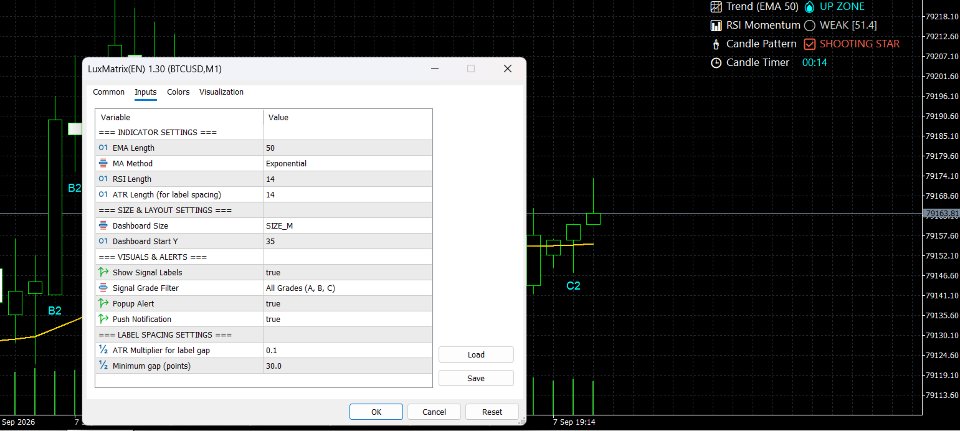Open the Dashboard Size SIZE_M dropdown

click(348, 226)
